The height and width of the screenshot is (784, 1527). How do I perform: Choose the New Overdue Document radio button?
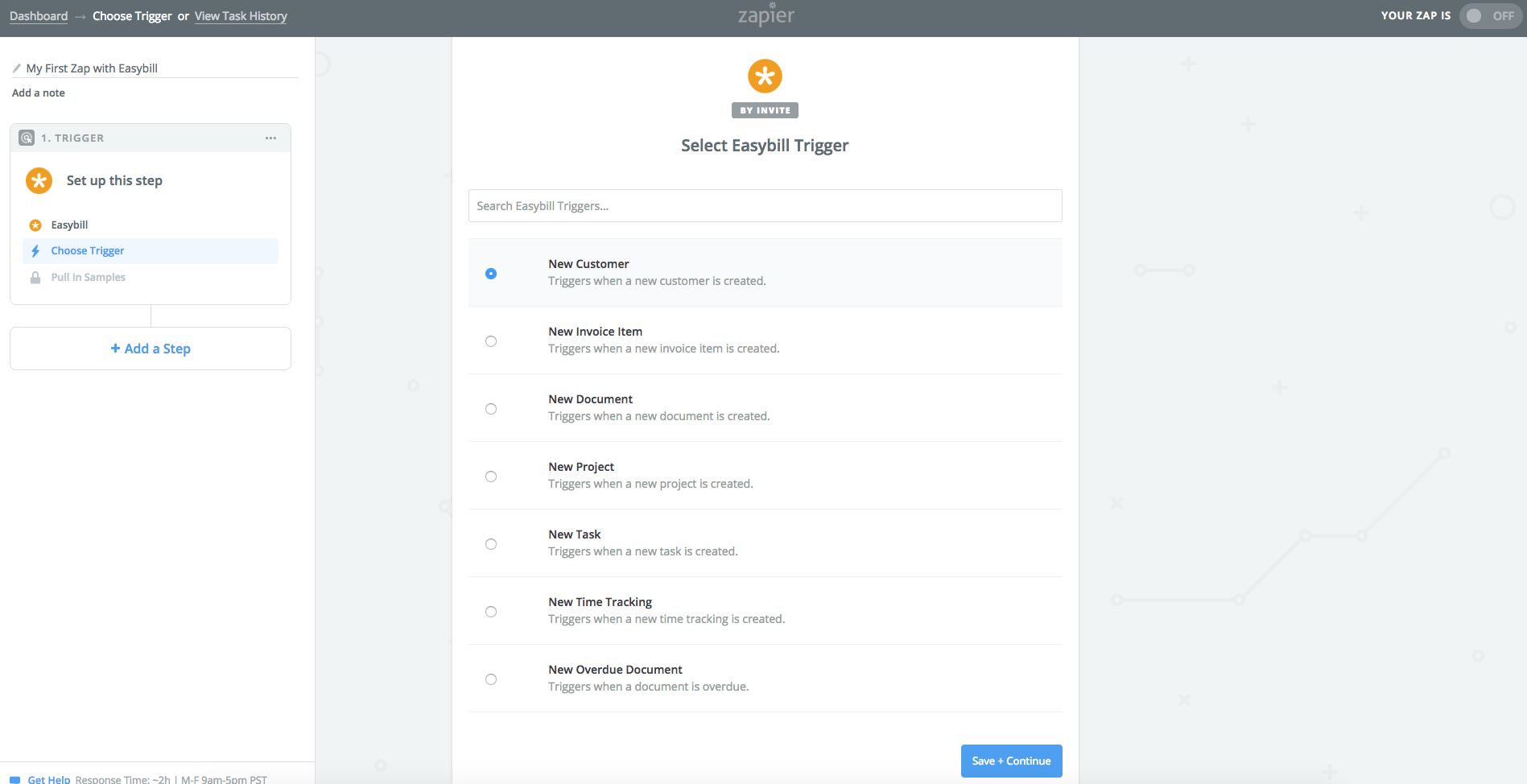[491, 679]
